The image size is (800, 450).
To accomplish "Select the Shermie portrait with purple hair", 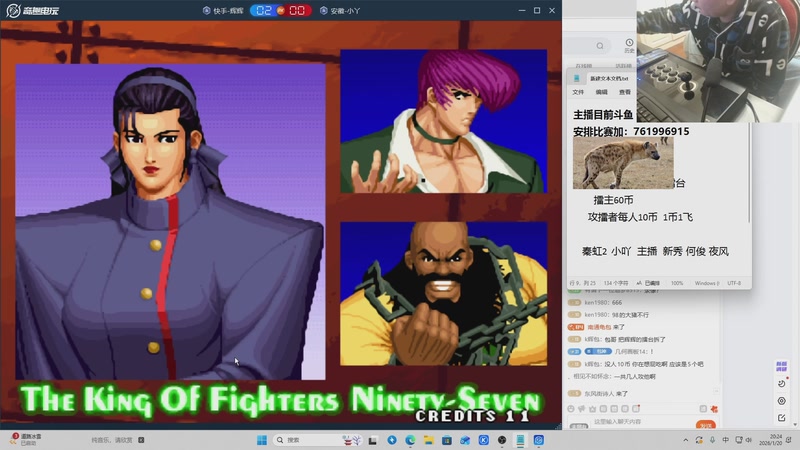I will 443,121.
